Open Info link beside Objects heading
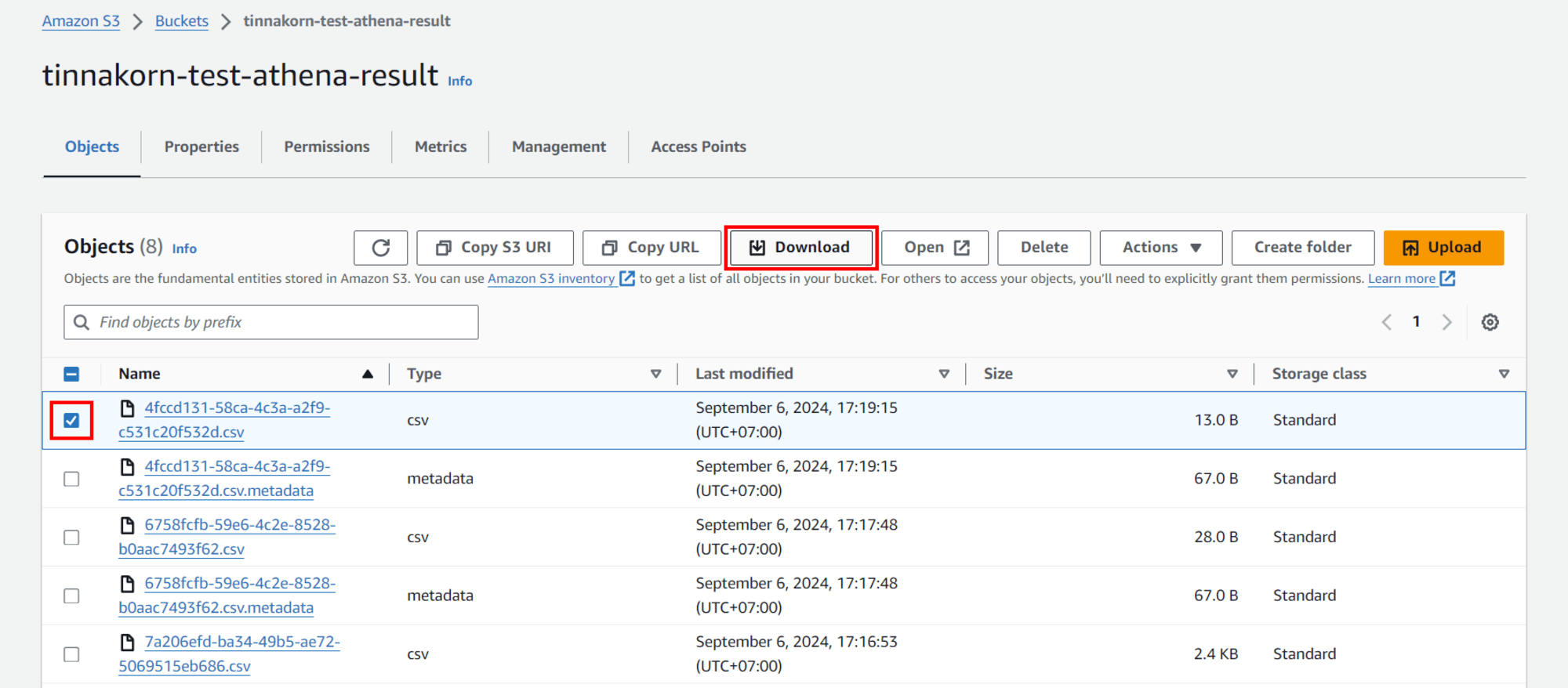 tap(184, 248)
